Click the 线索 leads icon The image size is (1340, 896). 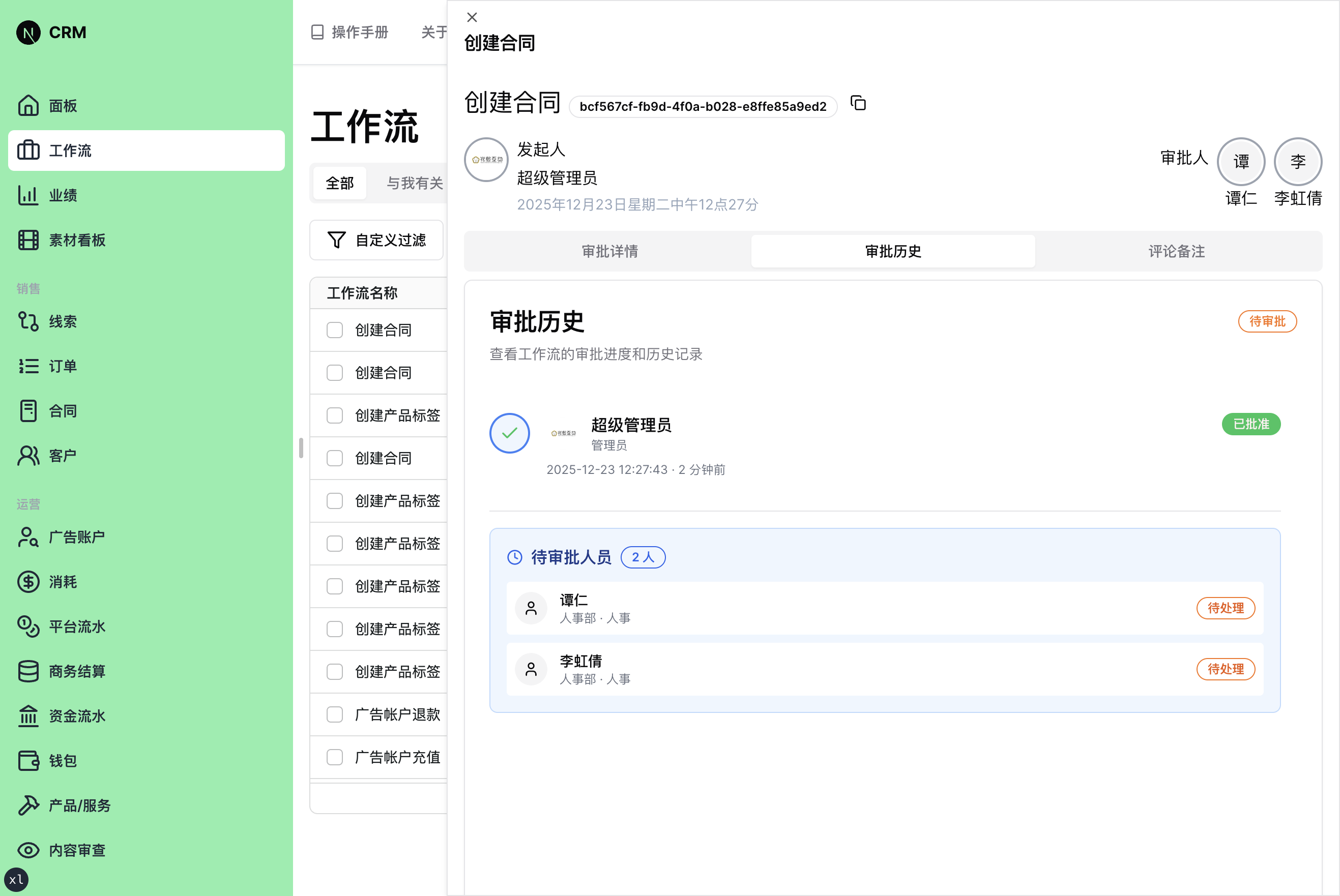click(28, 321)
